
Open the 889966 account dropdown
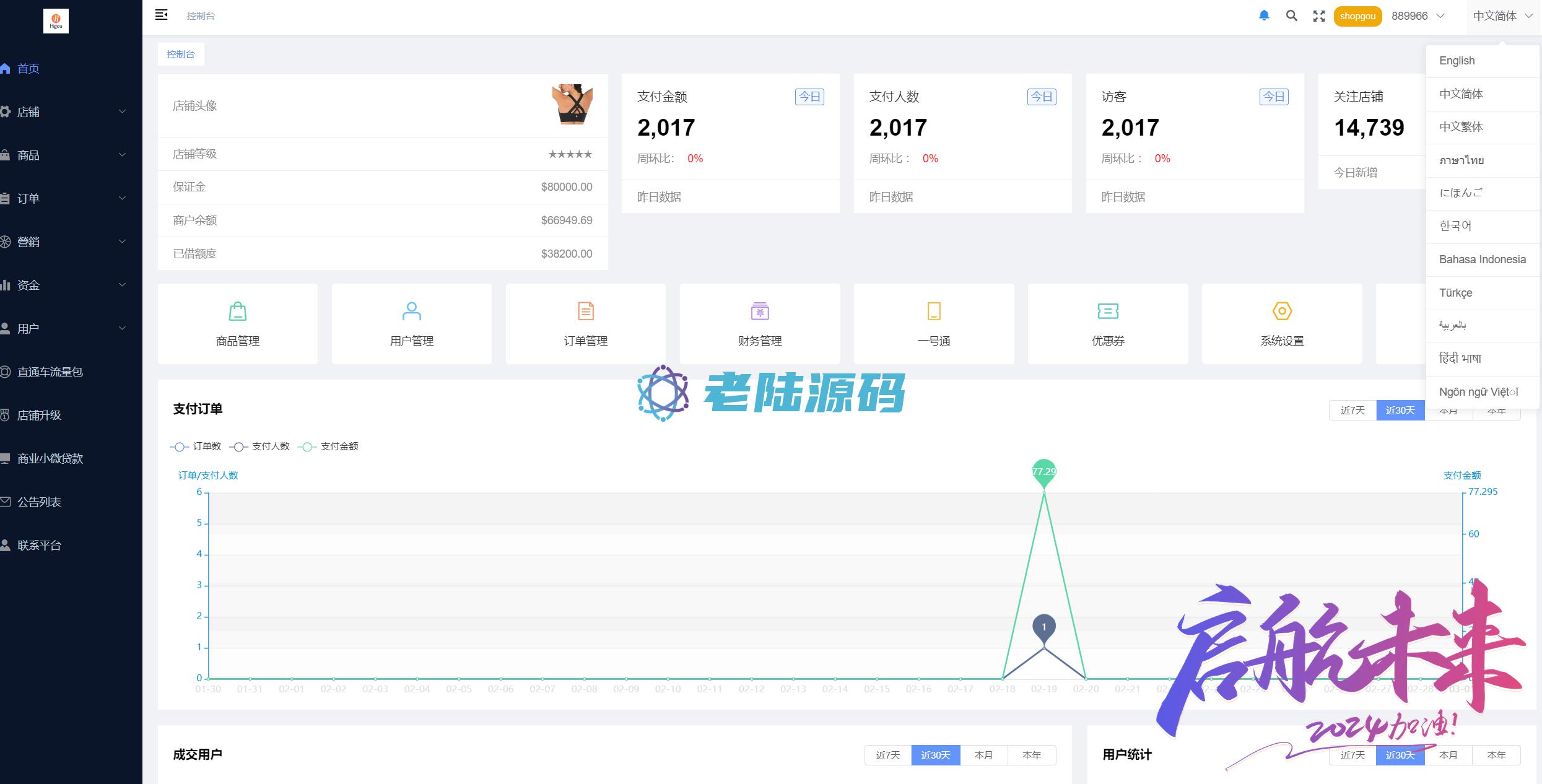(x=1418, y=16)
